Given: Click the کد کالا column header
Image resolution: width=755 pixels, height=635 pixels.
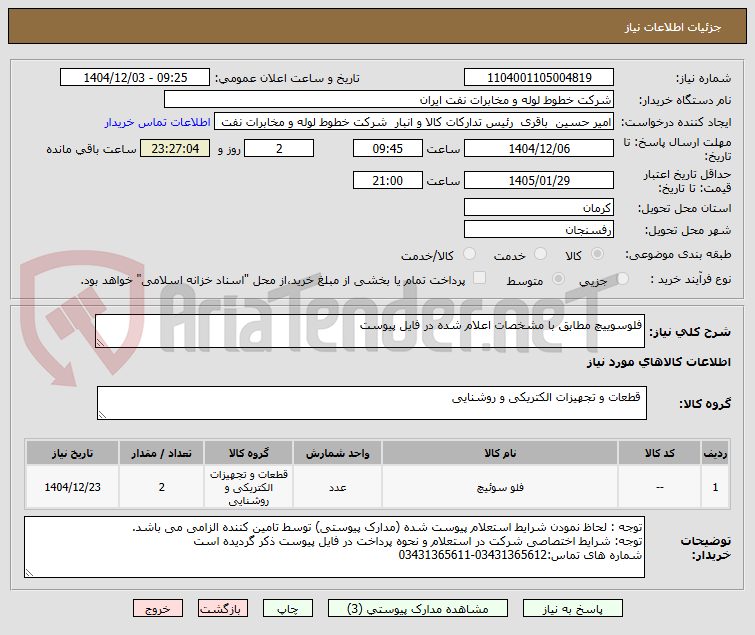Looking at the screenshot, I should [x=659, y=453].
